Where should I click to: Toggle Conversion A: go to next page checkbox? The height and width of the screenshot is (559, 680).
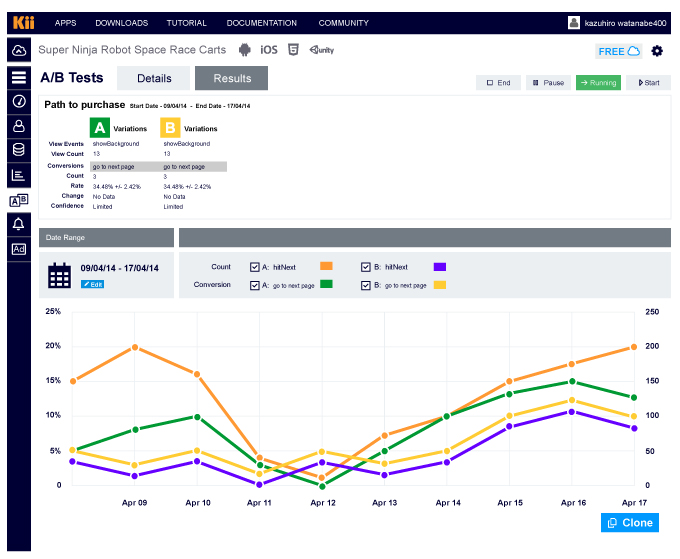click(254, 285)
